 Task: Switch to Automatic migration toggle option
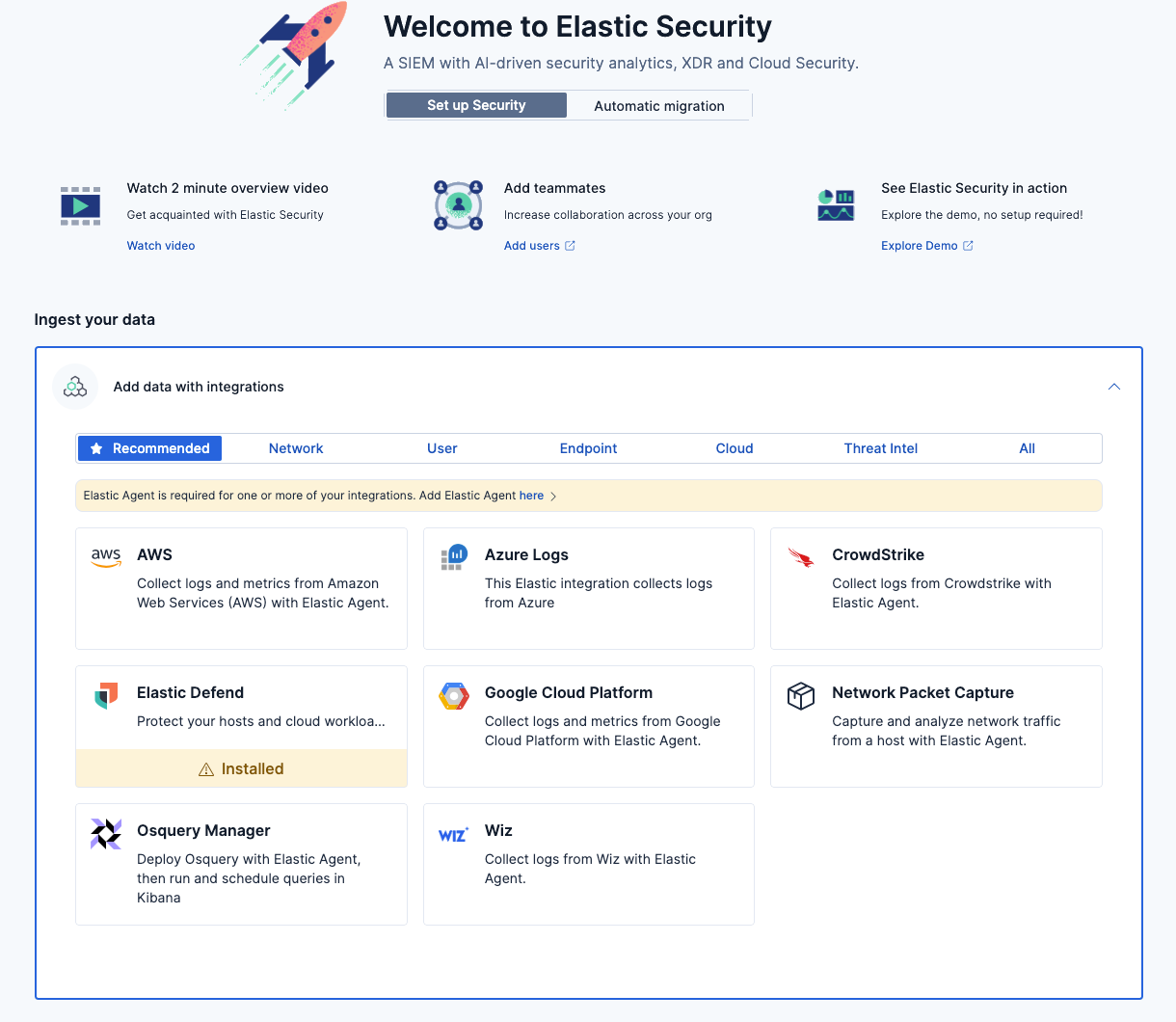(659, 106)
